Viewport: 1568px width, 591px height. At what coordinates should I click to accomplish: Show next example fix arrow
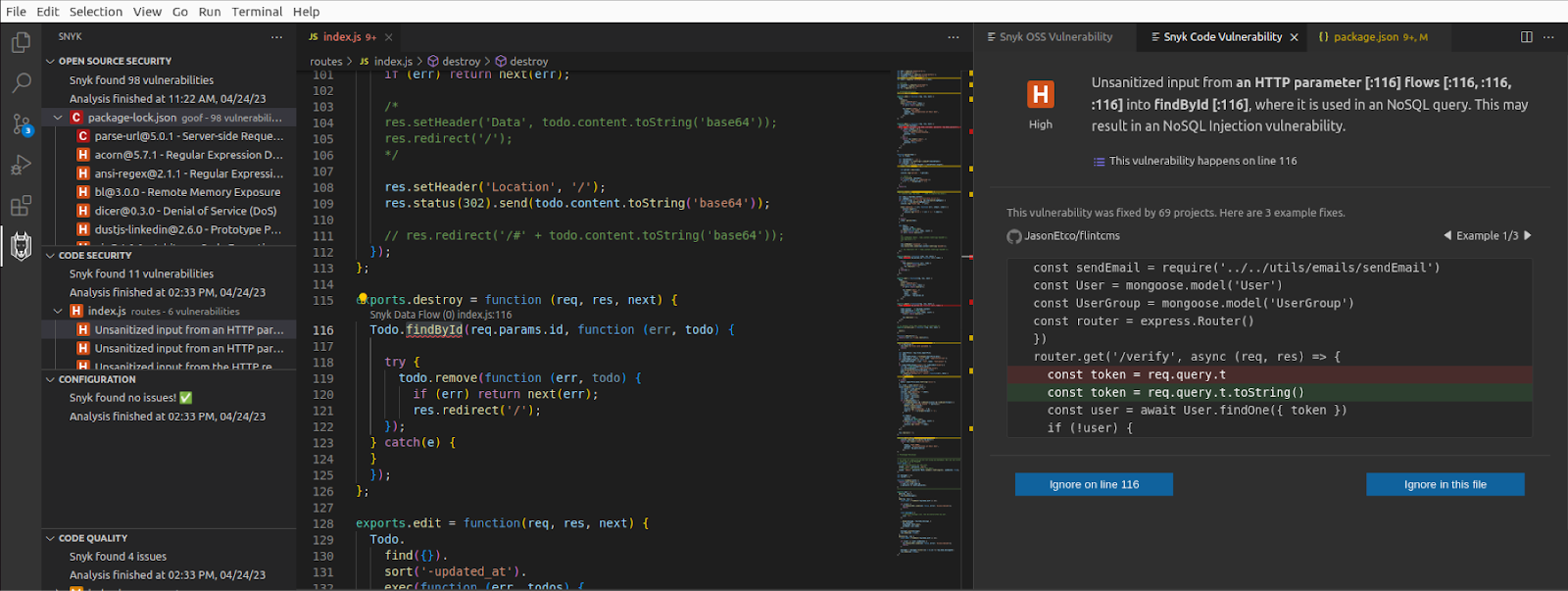(x=1527, y=235)
